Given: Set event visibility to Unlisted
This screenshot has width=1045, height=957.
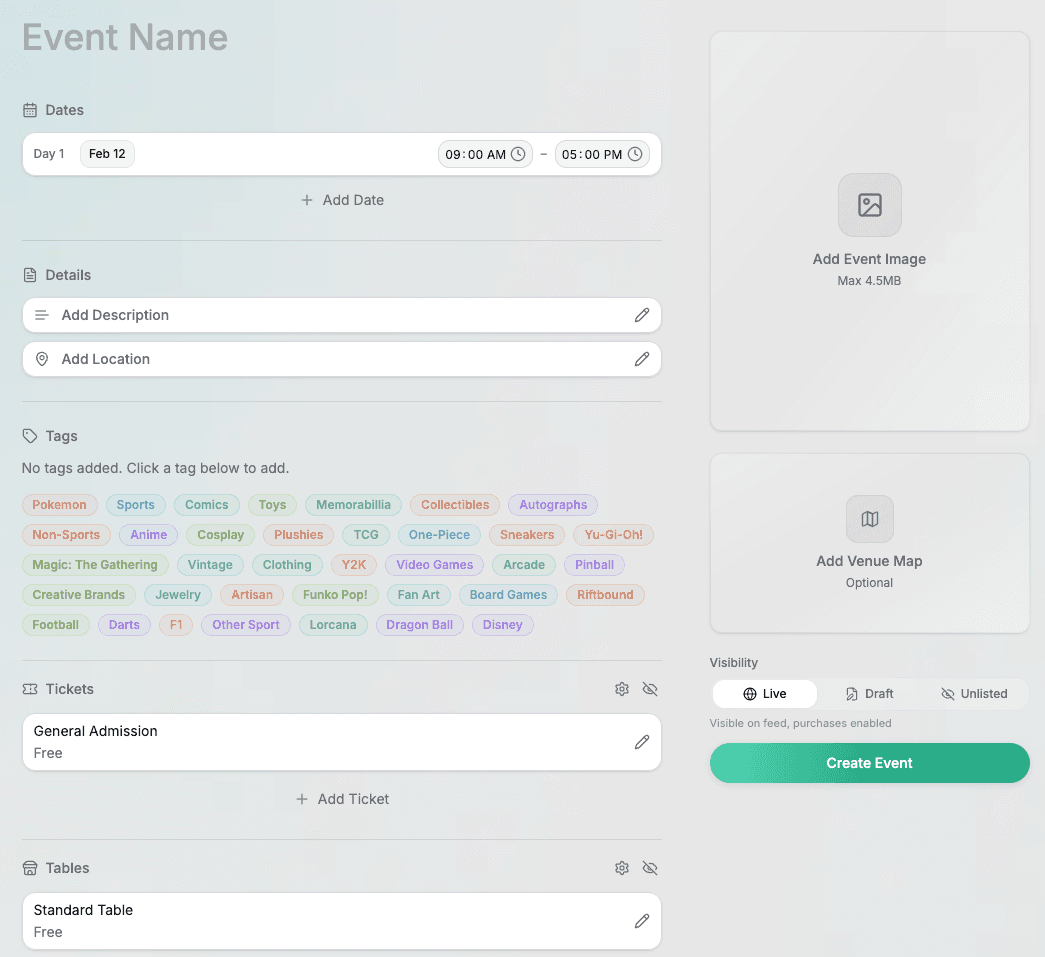Looking at the screenshot, I should [x=974, y=693].
